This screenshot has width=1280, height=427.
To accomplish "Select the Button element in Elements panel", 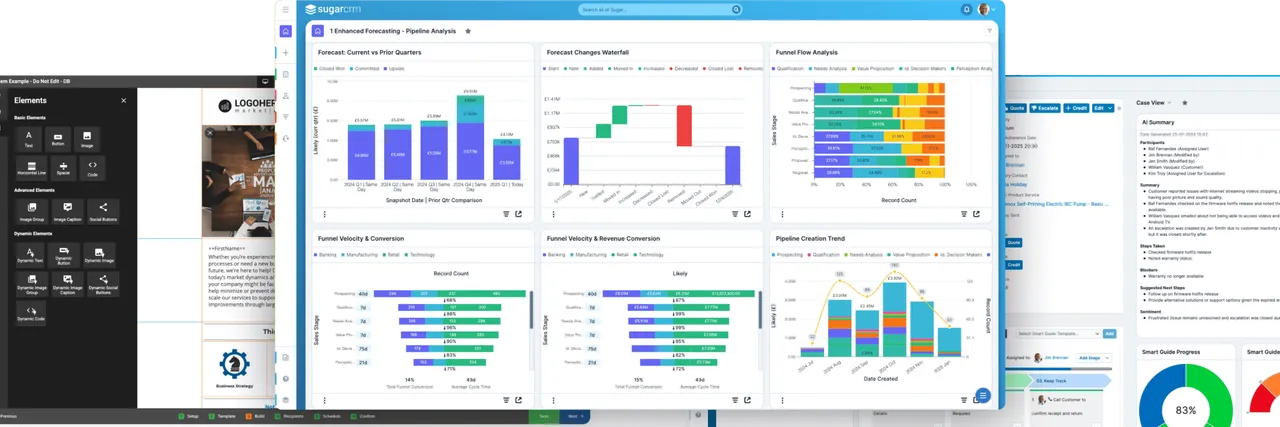I will [x=58, y=137].
